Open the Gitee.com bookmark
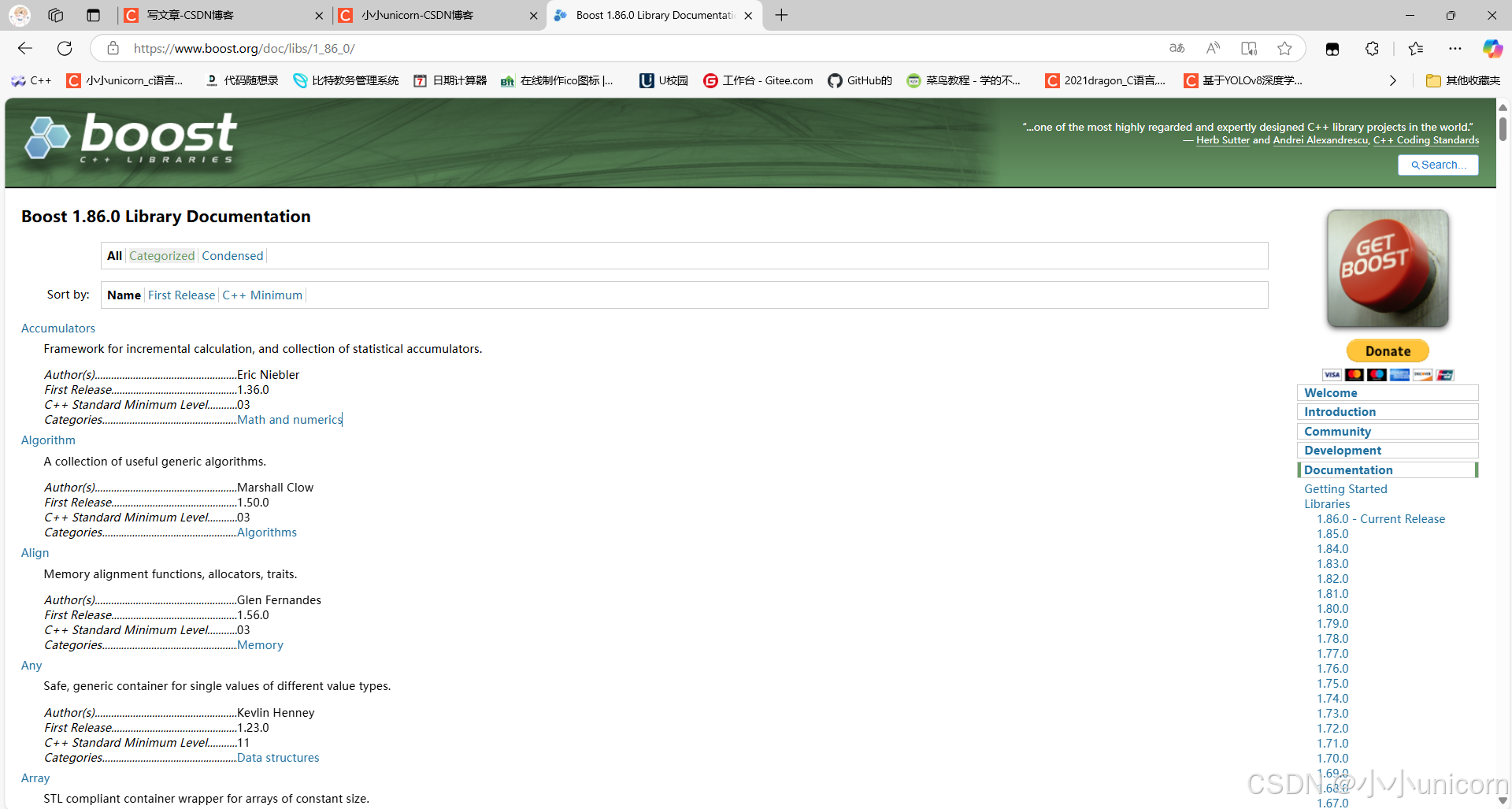The image size is (1512, 809). 758,80
